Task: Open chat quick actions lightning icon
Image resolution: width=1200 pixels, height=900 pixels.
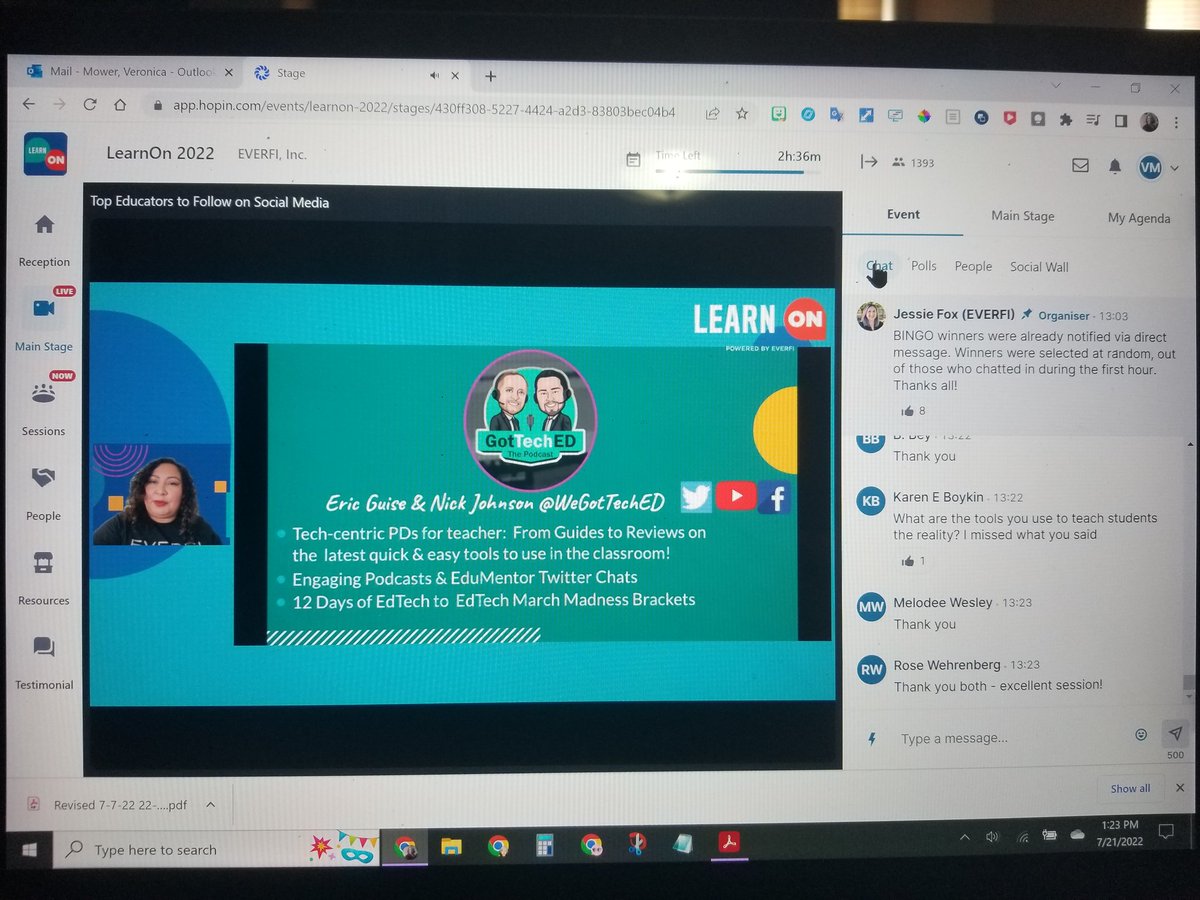Action: pyautogui.click(x=872, y=739)
